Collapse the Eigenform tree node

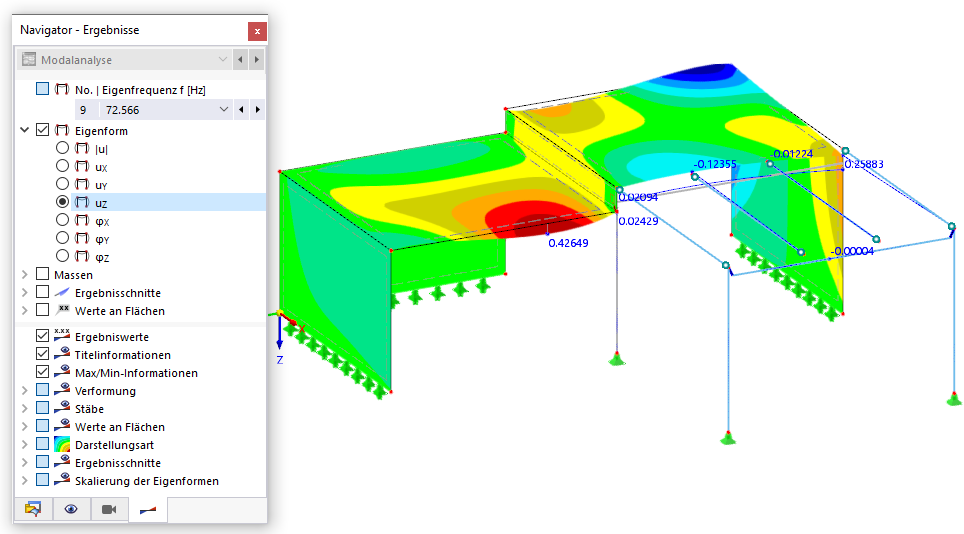click(x=25, y=130)
